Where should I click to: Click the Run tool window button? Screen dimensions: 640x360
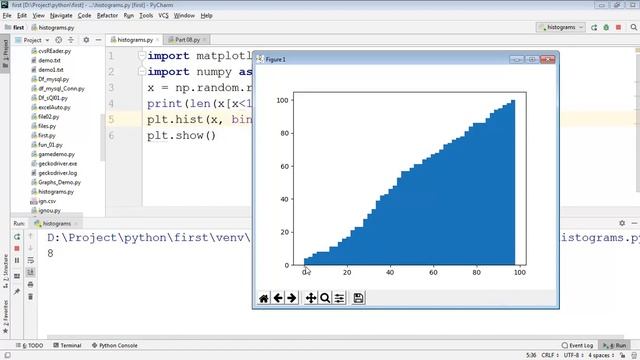615,345
